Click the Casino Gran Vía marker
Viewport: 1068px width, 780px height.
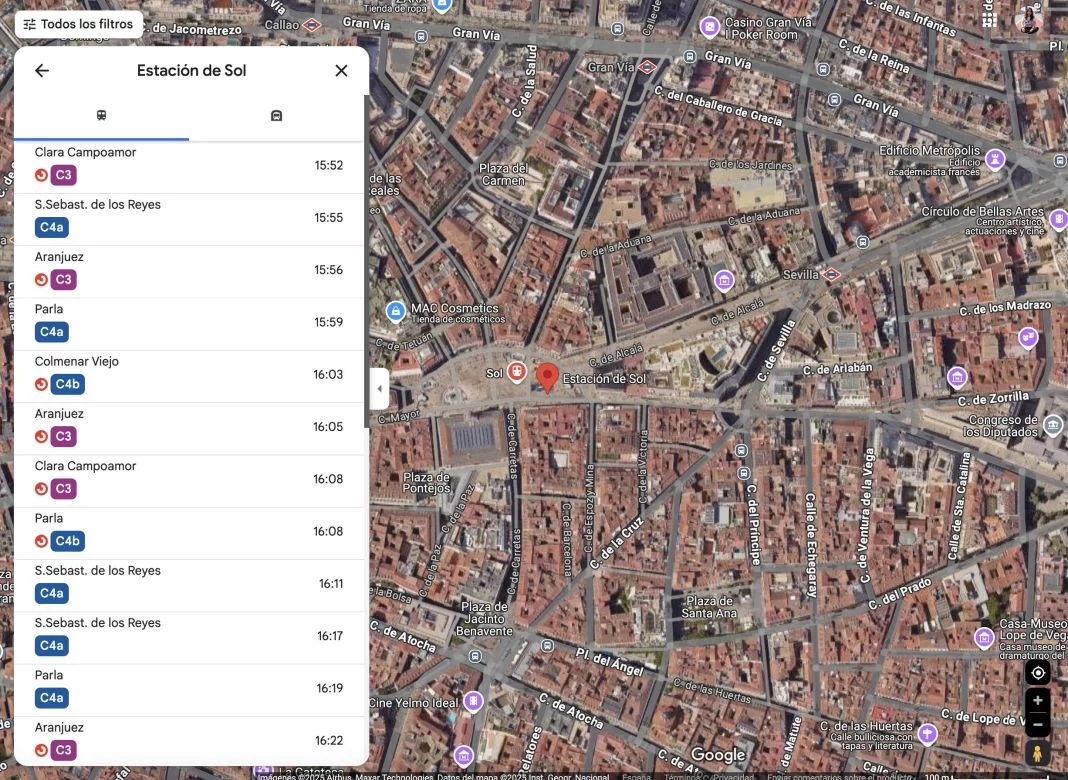coord(710,27)
